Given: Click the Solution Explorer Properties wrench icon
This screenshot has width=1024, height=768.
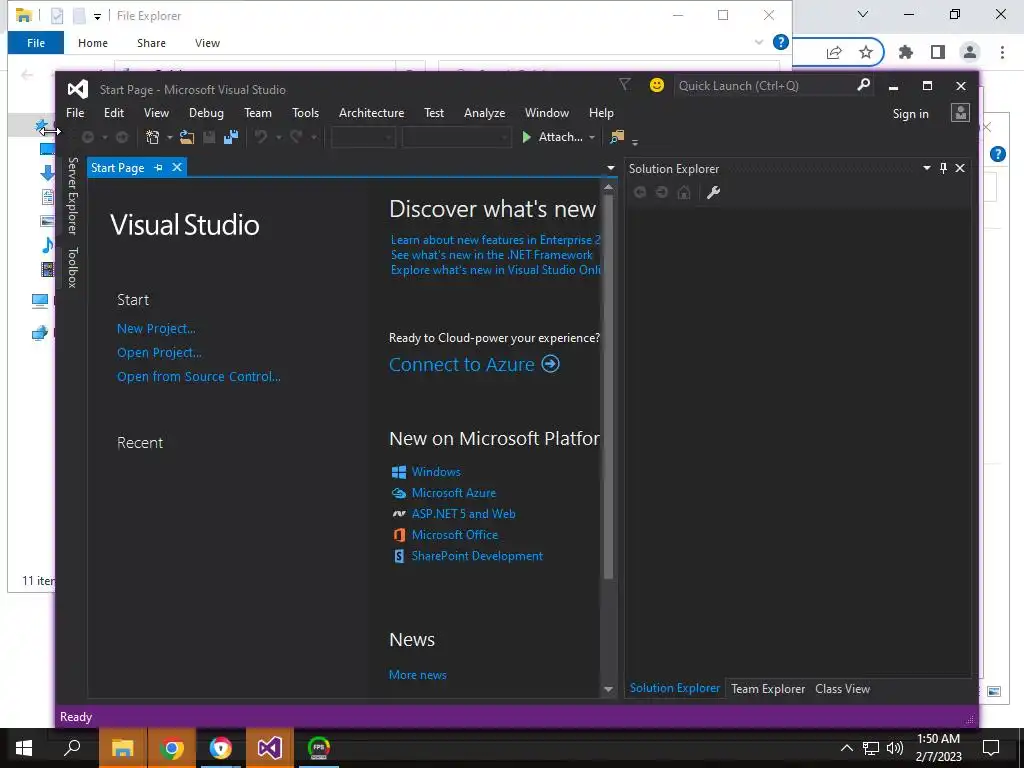Looking at the screenshot, I should (713, 192).
